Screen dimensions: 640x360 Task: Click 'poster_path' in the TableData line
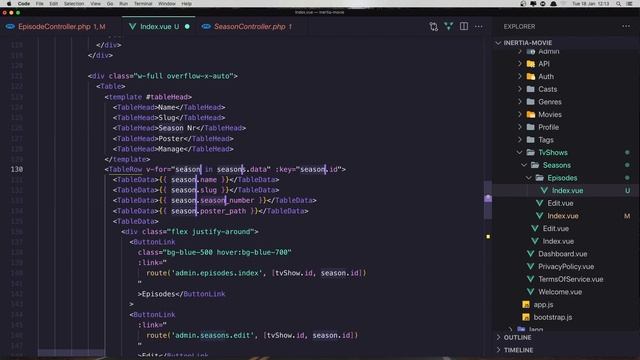pos(223,211)
